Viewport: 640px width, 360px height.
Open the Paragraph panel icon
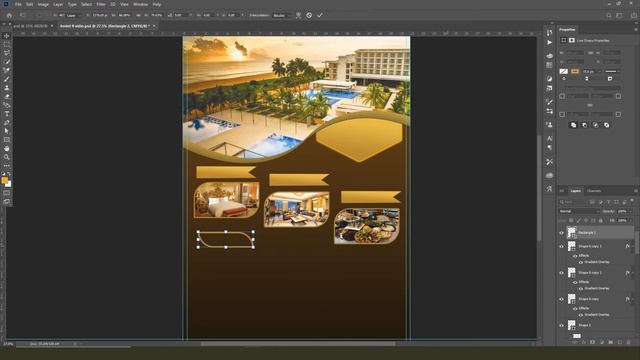pyautogui.click(x=549, y=148)
